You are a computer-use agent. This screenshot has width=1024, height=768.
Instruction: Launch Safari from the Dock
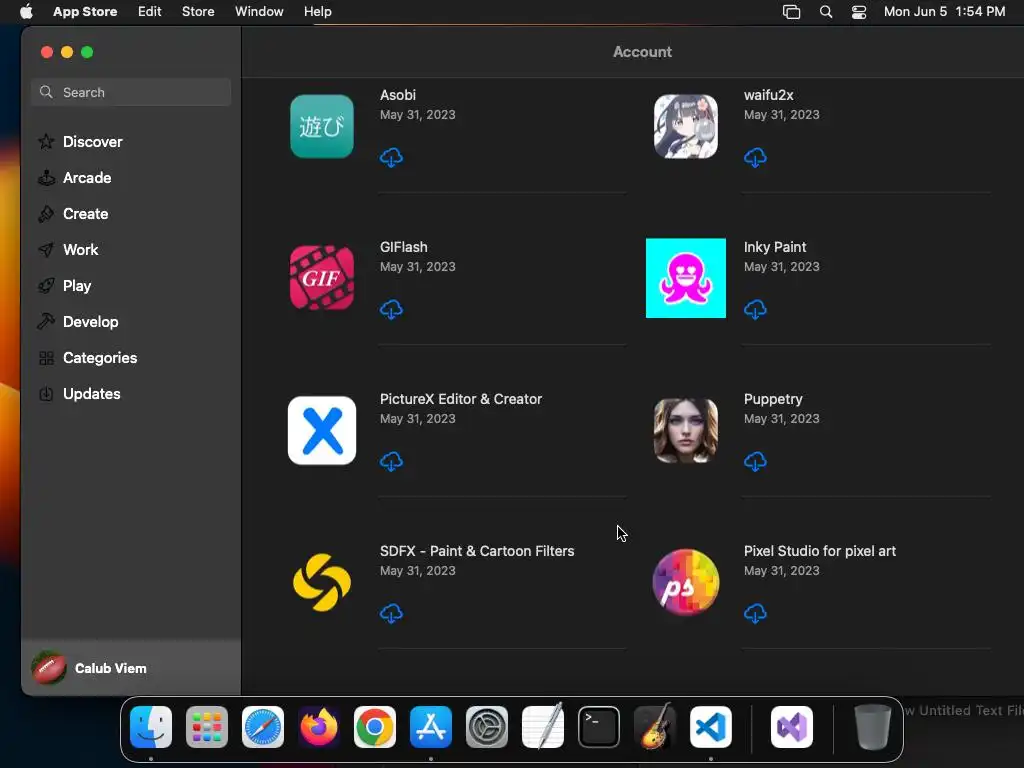pos(263,727)
